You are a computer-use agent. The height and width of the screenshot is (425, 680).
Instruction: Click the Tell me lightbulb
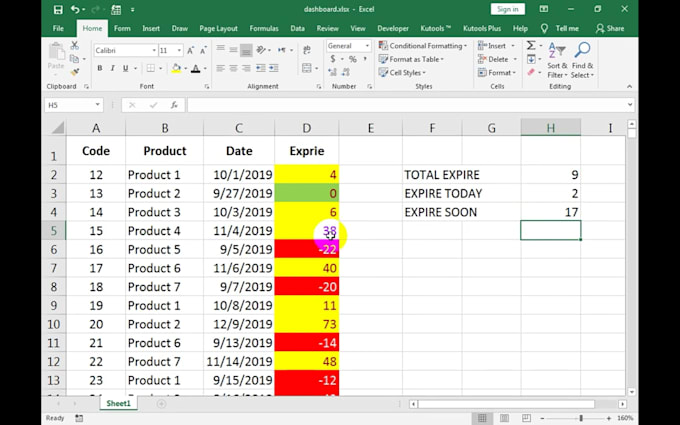pos(544,28)
